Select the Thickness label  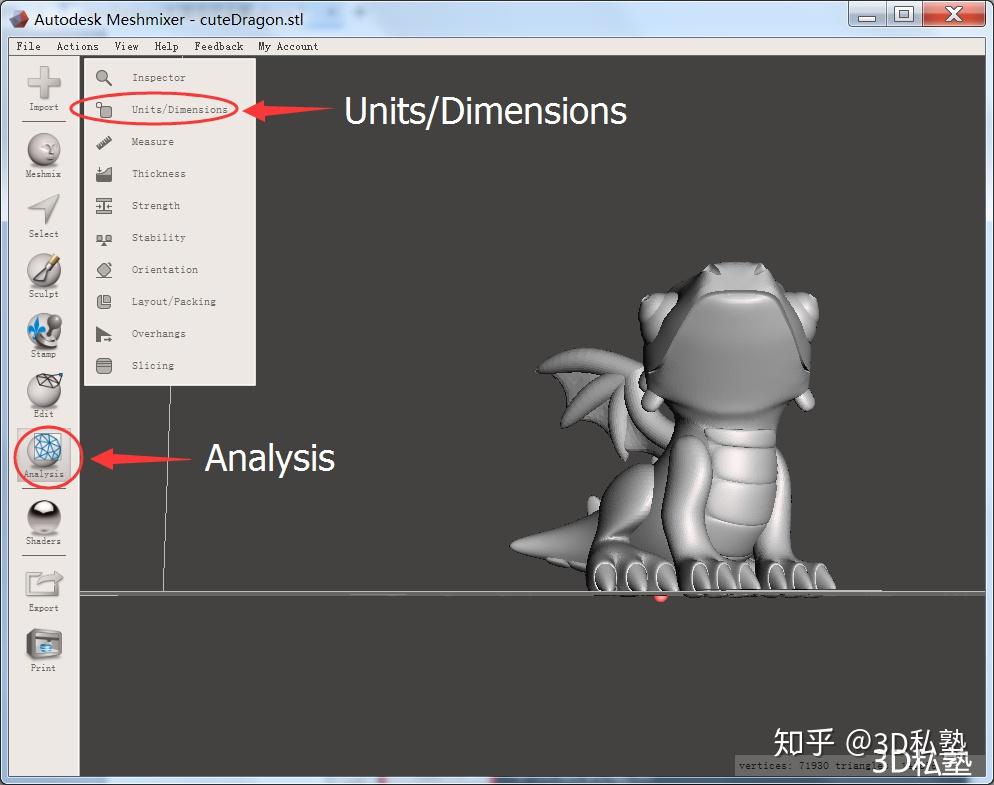tap(158, 174)
